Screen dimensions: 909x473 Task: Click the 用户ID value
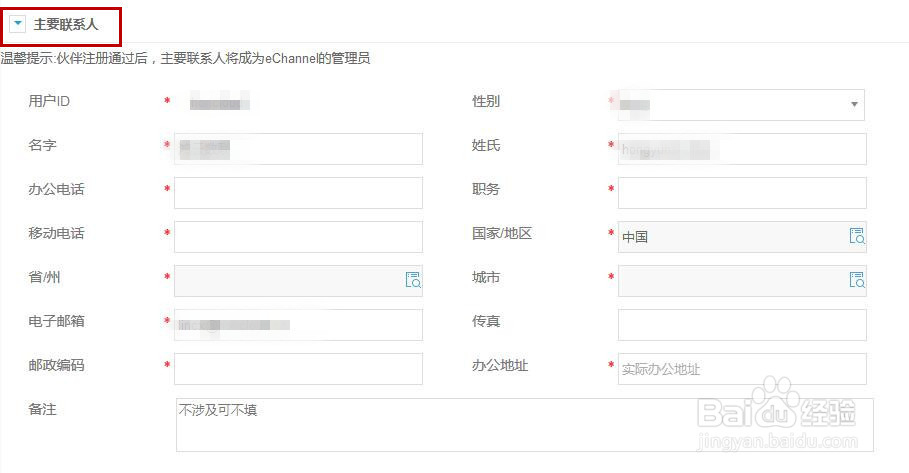click(220, 103)
